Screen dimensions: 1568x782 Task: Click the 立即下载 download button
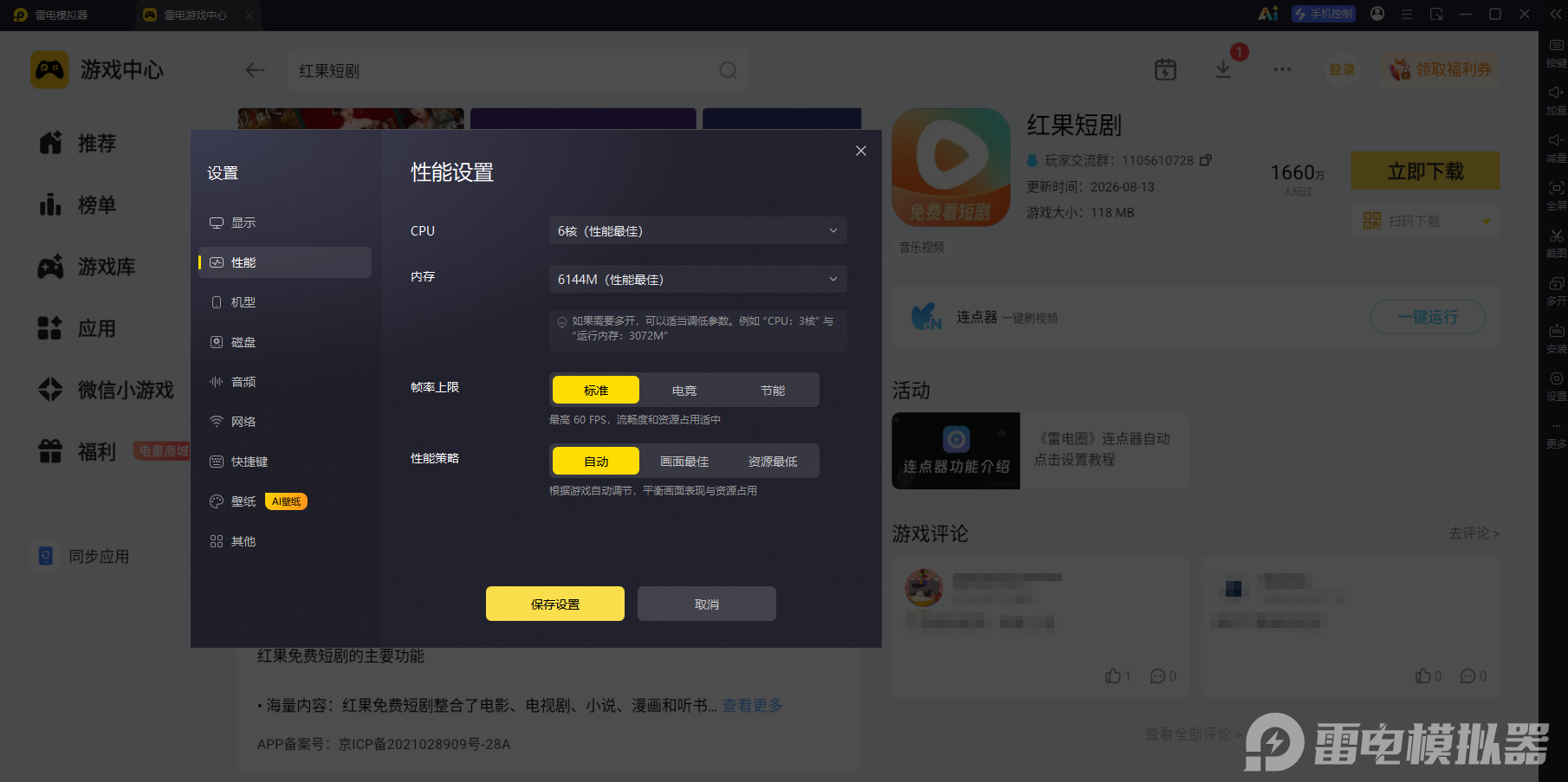(x=1425, y=171)
